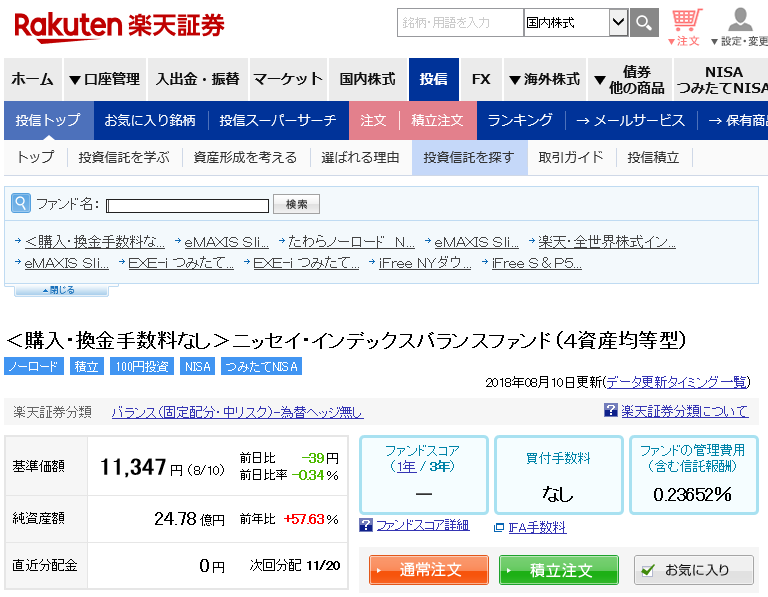Screen dimensions: 768x597
Task: Open the データ更新タイミング一覧 link
Action: click(x=677, y=382)
